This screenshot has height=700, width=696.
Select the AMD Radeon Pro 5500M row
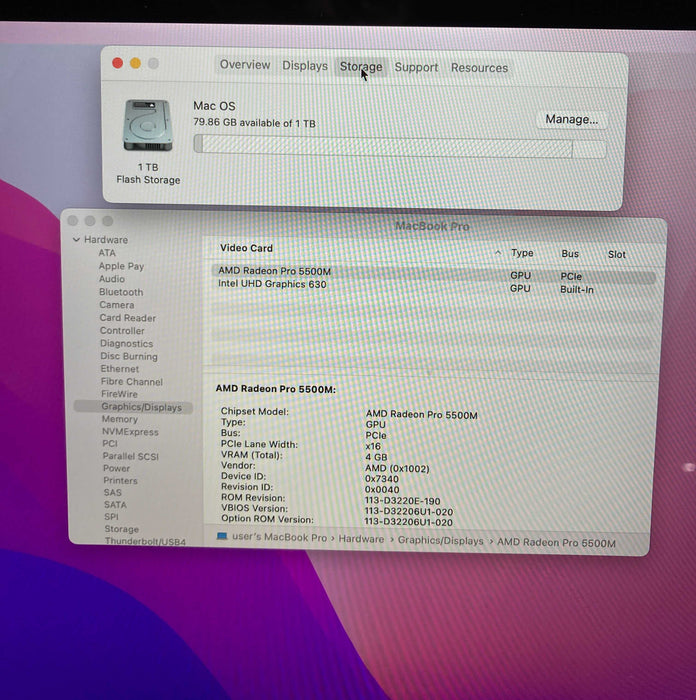click(433, 274)
